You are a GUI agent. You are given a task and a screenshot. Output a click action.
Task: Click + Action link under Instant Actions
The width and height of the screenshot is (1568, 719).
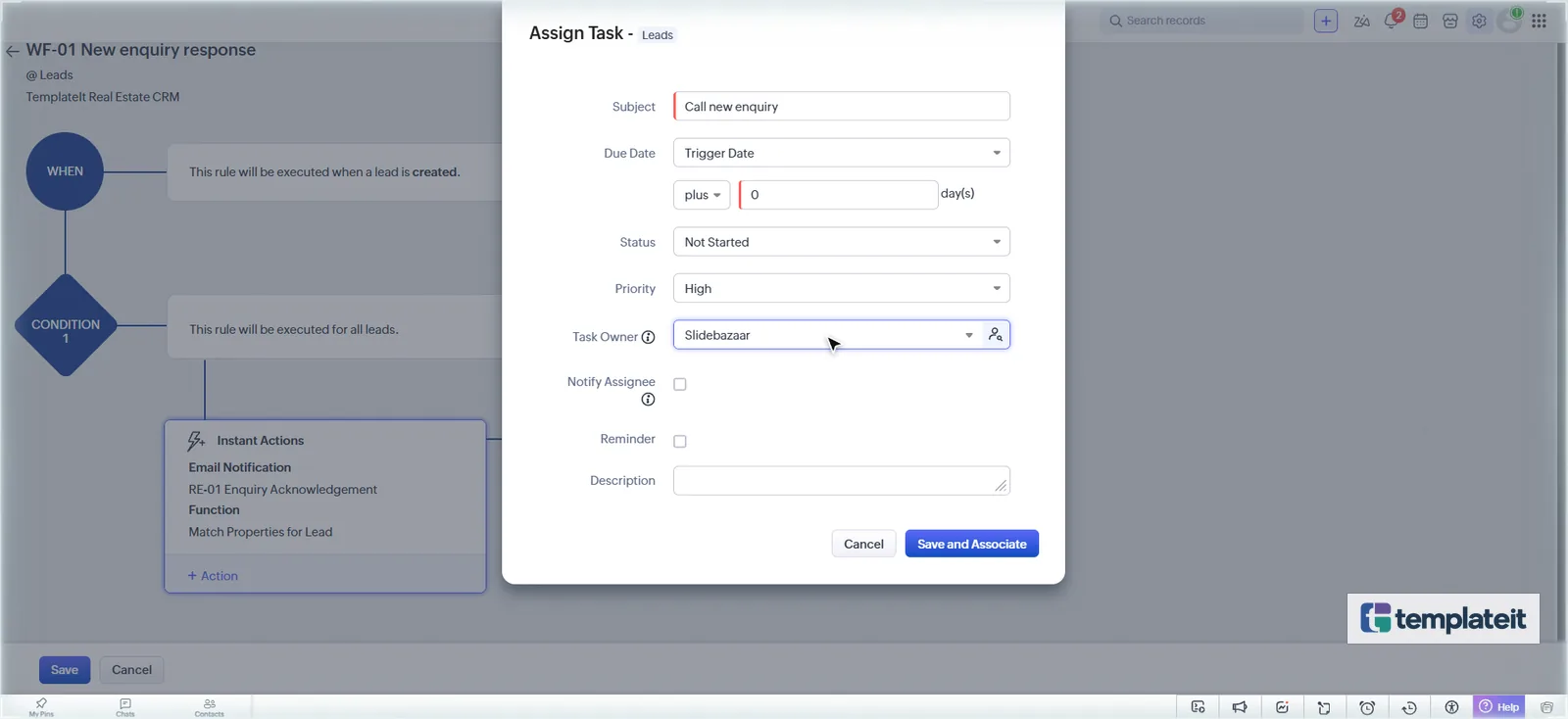pyautogui.click(x=213, y=576)
